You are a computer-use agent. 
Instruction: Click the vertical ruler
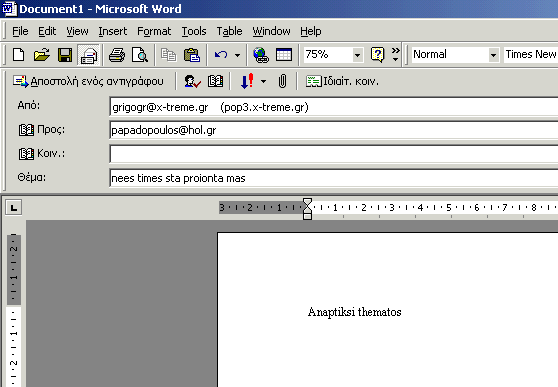pyautogui.click(x=14, y=310)
